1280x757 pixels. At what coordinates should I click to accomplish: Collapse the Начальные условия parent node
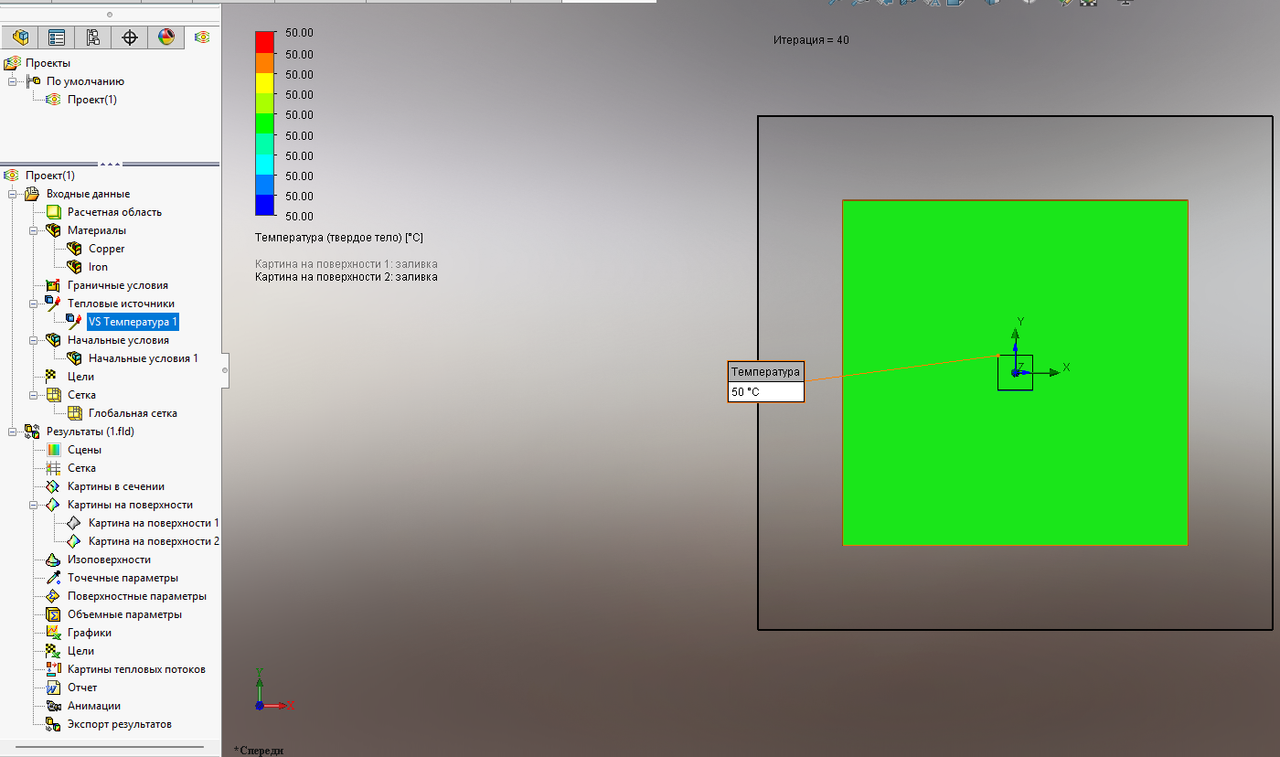click(33, 341)
